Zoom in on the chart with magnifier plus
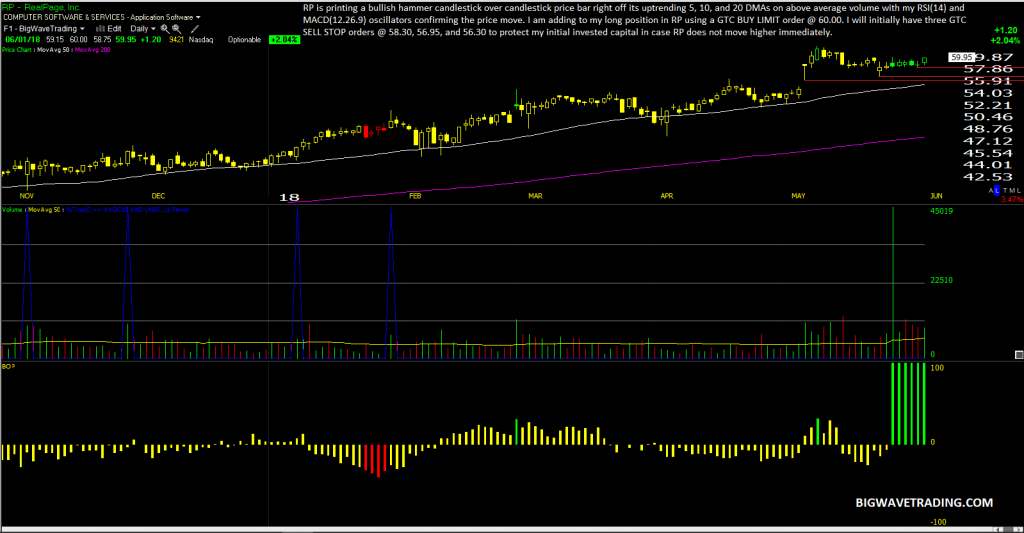Viewport: 1024px width, 533px height. coord(165,29)
